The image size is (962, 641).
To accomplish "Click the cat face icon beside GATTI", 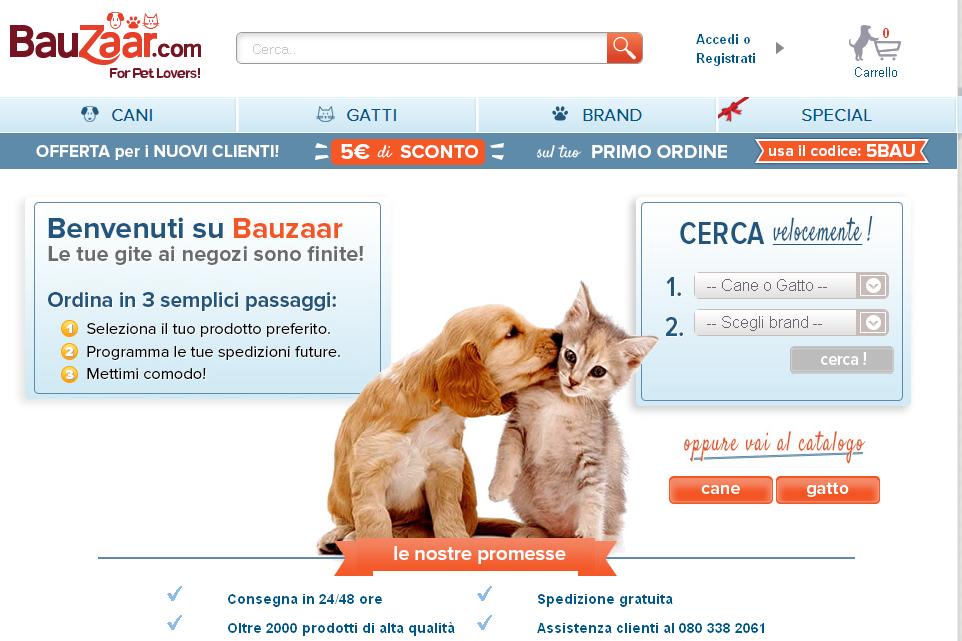I will pyautogui.click(x=325, y=114).
